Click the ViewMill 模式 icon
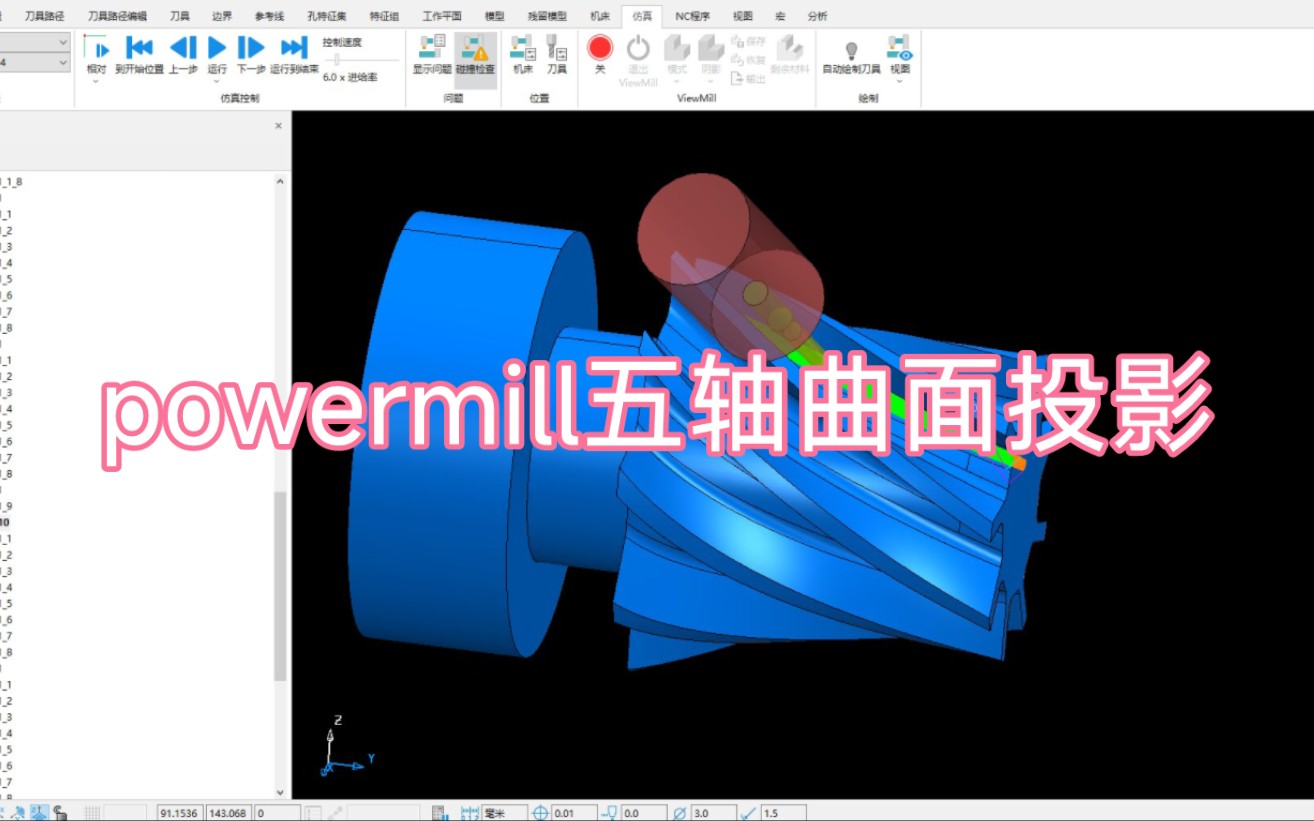1314x821 pixels. [677, 47]
